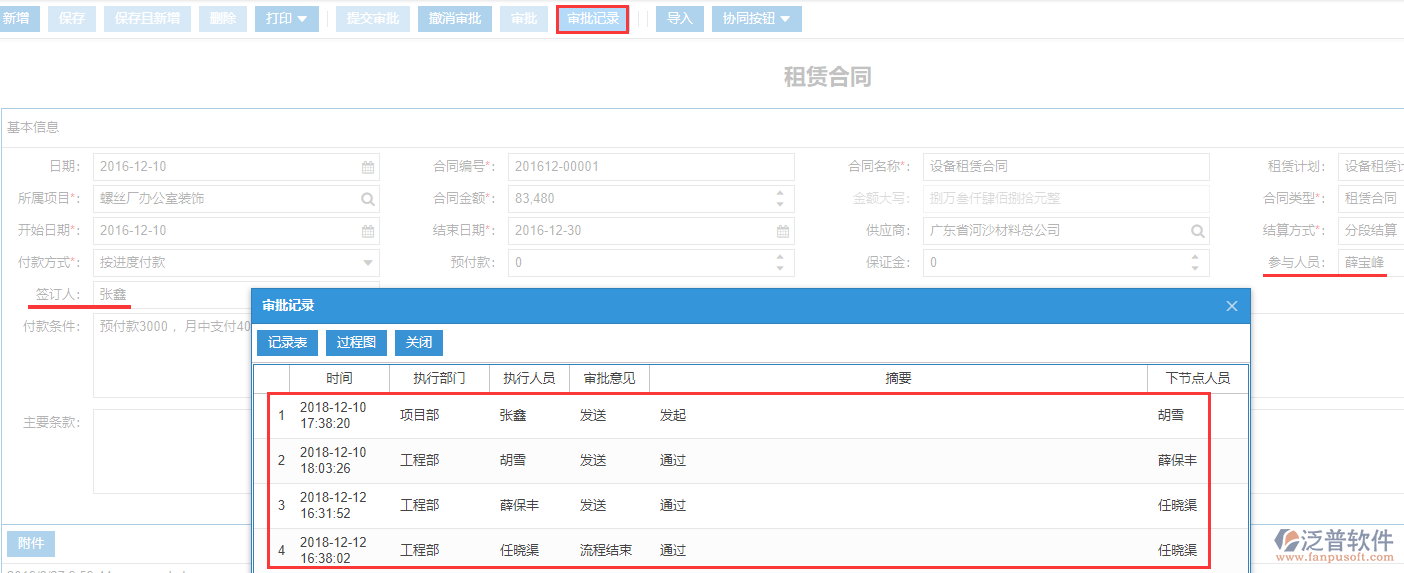Click calendar icon in 日期 field
Viewport: 1404px width, 573px height.
[368, 167]
